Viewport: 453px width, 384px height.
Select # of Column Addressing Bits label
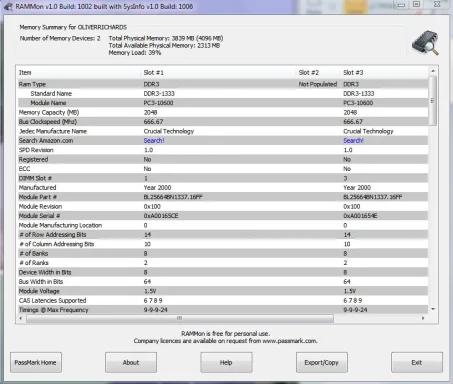point(57,244)
